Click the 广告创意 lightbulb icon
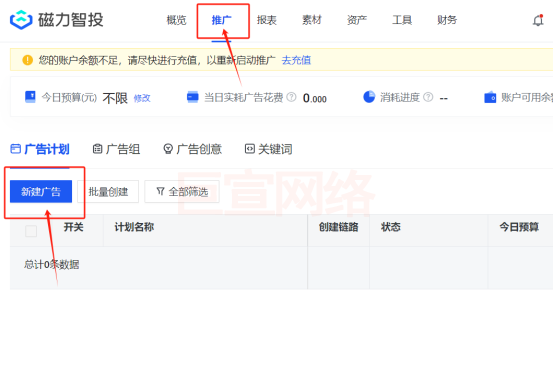553x387 pixels. (168, 149)
